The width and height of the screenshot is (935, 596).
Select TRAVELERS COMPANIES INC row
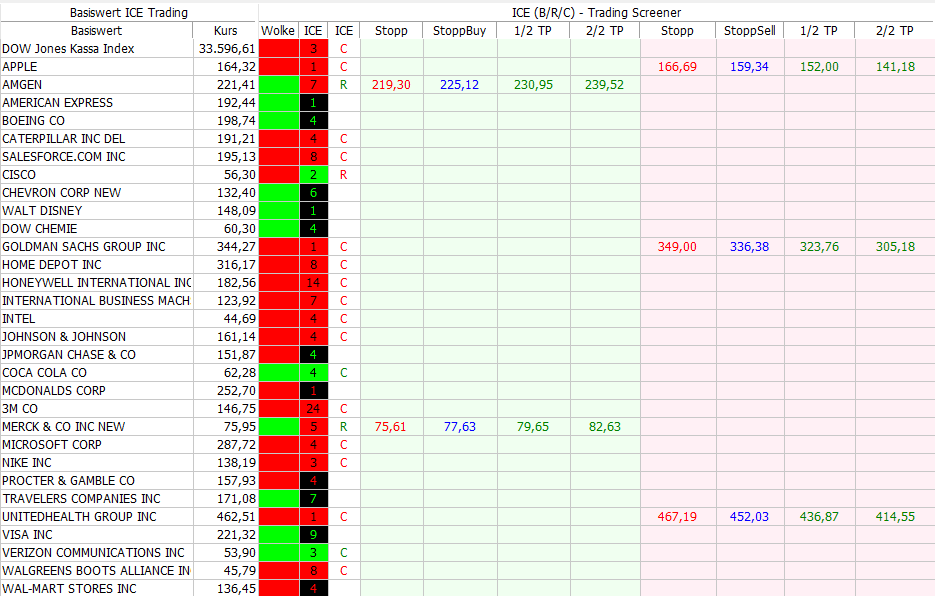pyautogui.click(x=81, y=499)
